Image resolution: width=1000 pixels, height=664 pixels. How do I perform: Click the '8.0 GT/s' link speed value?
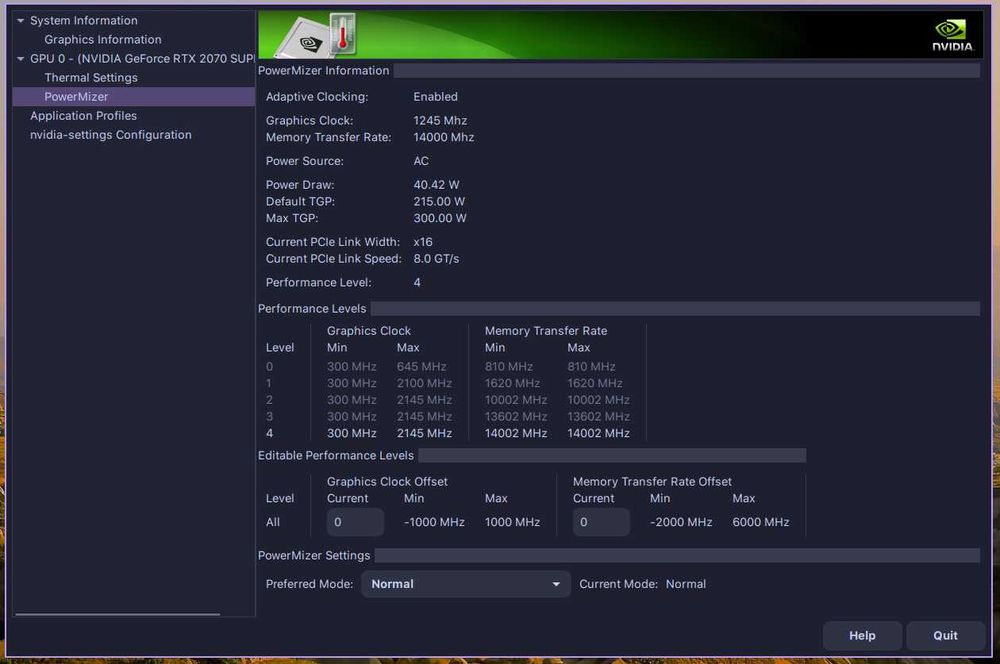(436, 258)
